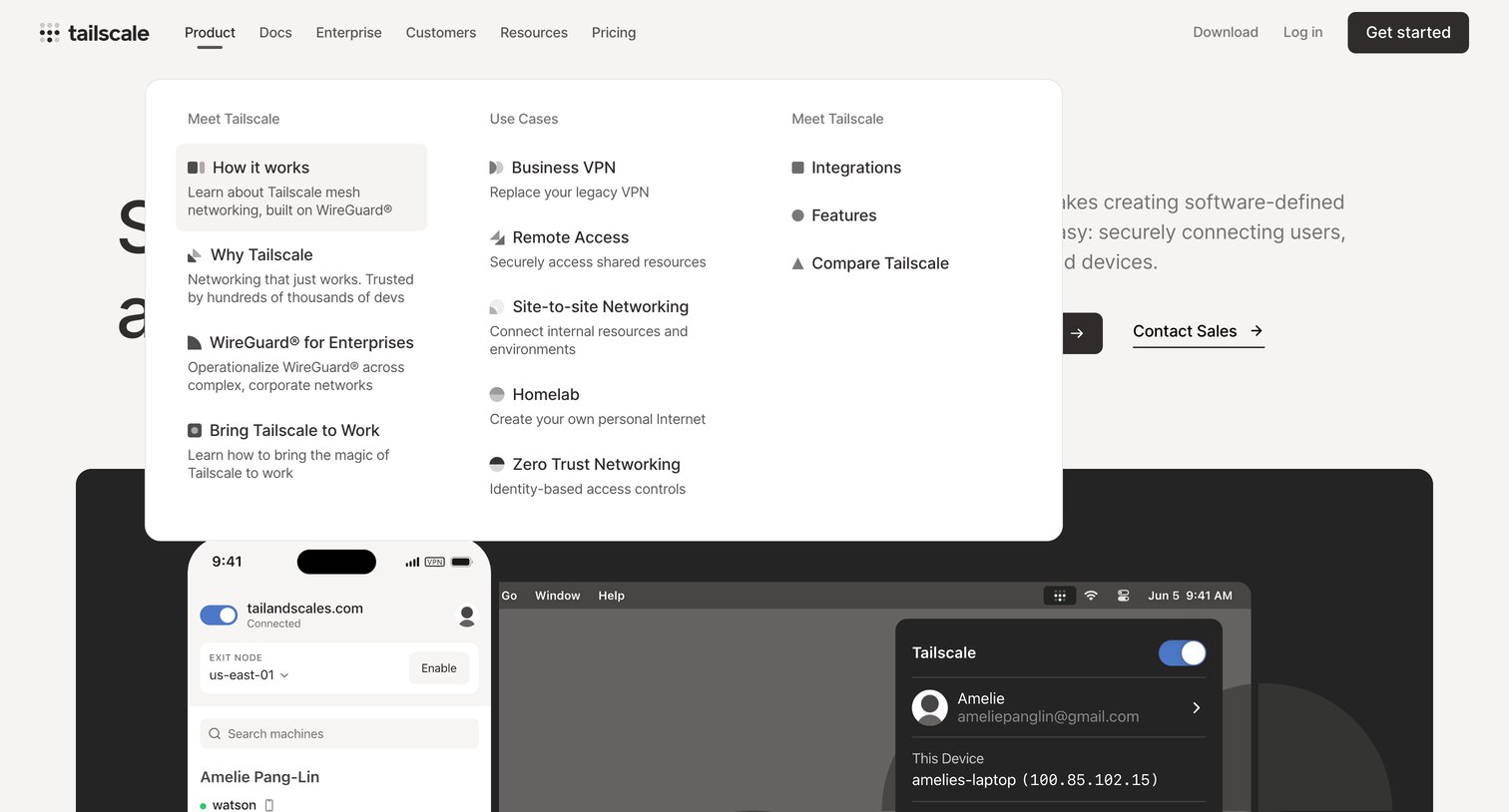Click Amelie's avatar in the Tailscale panel
Screen dimensions: 1509x812
929,707
